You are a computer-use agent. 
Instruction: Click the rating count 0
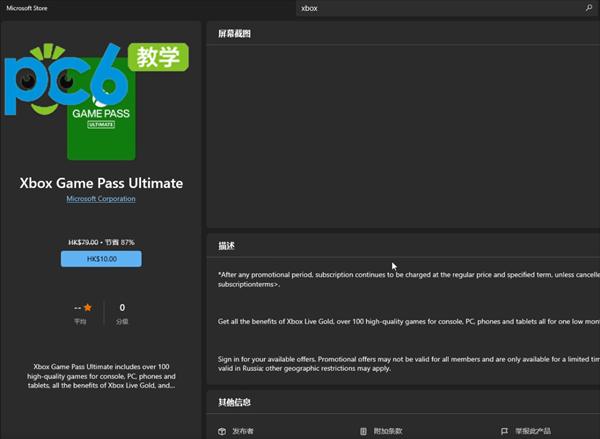122,307
